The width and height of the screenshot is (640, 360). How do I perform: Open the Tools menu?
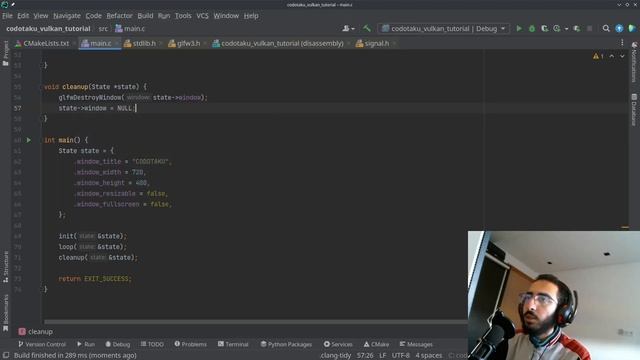pos(183,16)
